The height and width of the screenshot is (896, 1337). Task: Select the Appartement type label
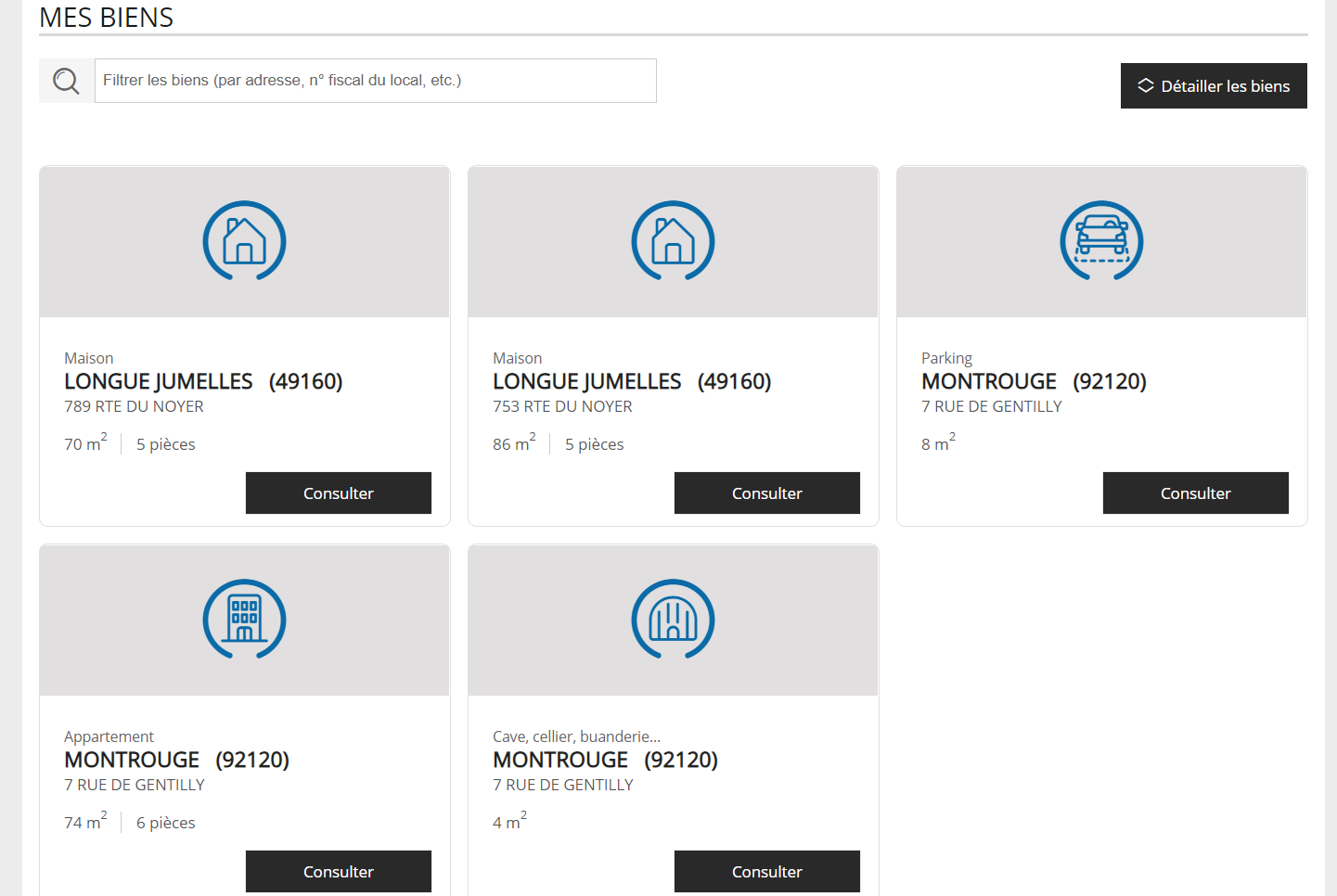109,737
